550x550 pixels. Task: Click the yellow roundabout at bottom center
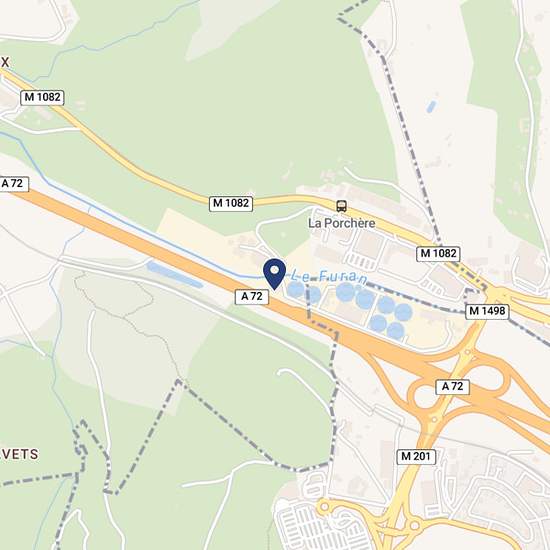click(324, 507)
